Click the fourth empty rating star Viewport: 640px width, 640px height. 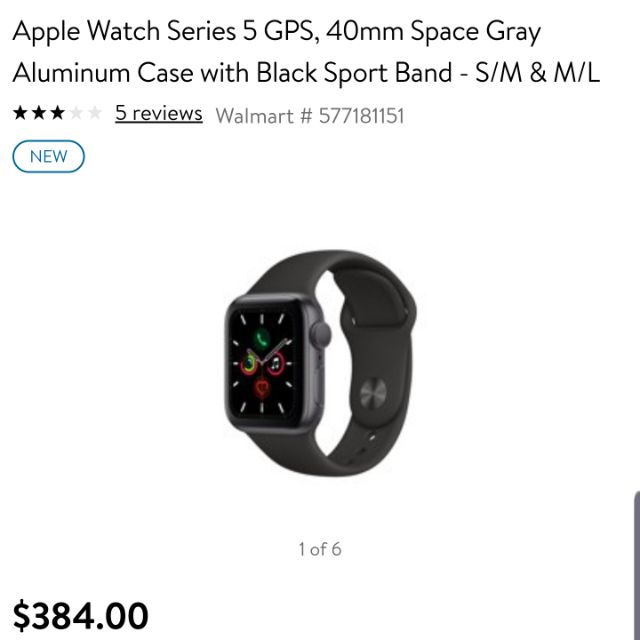76,113
